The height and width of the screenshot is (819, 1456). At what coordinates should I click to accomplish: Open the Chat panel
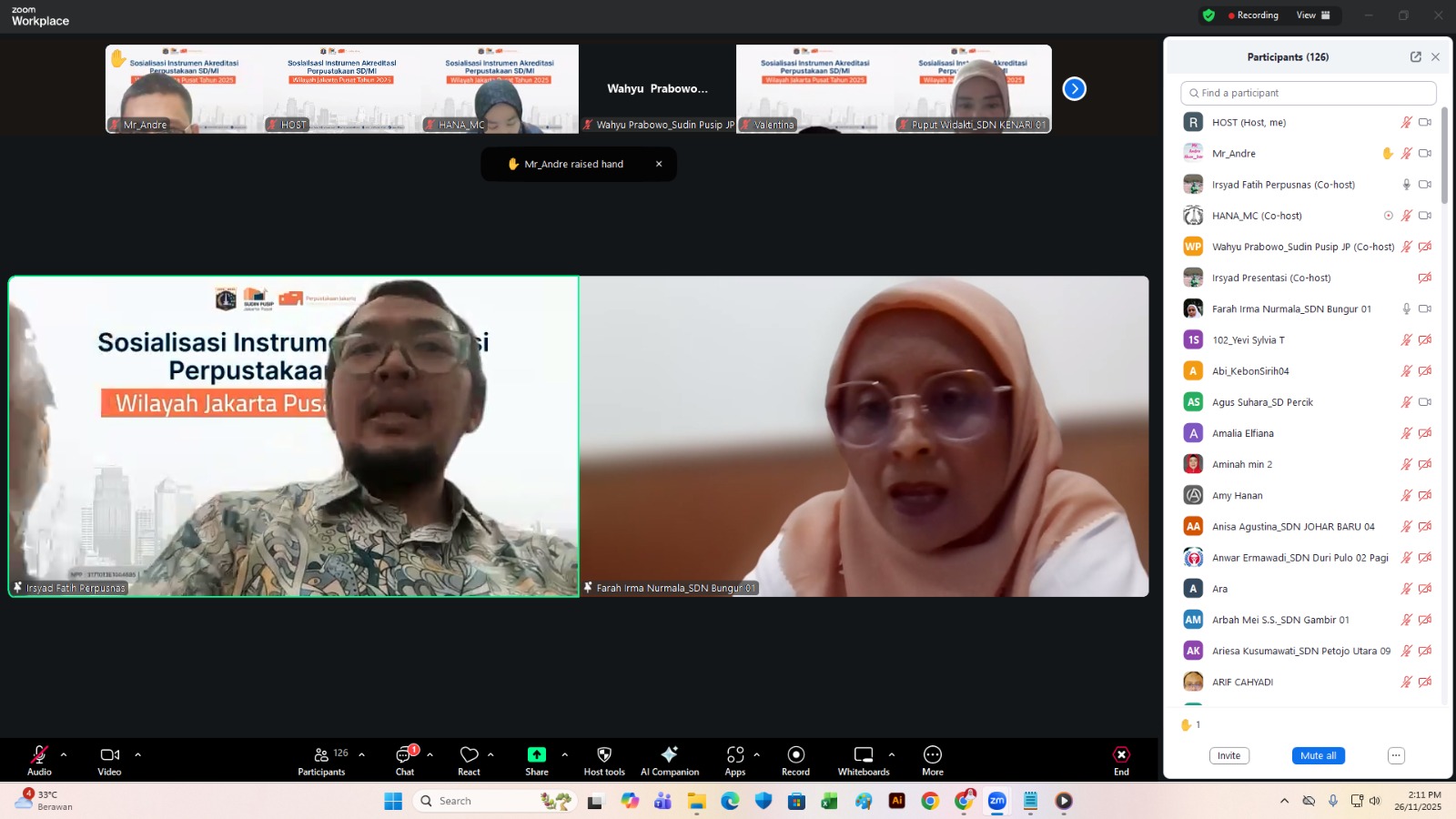point(404,755)
